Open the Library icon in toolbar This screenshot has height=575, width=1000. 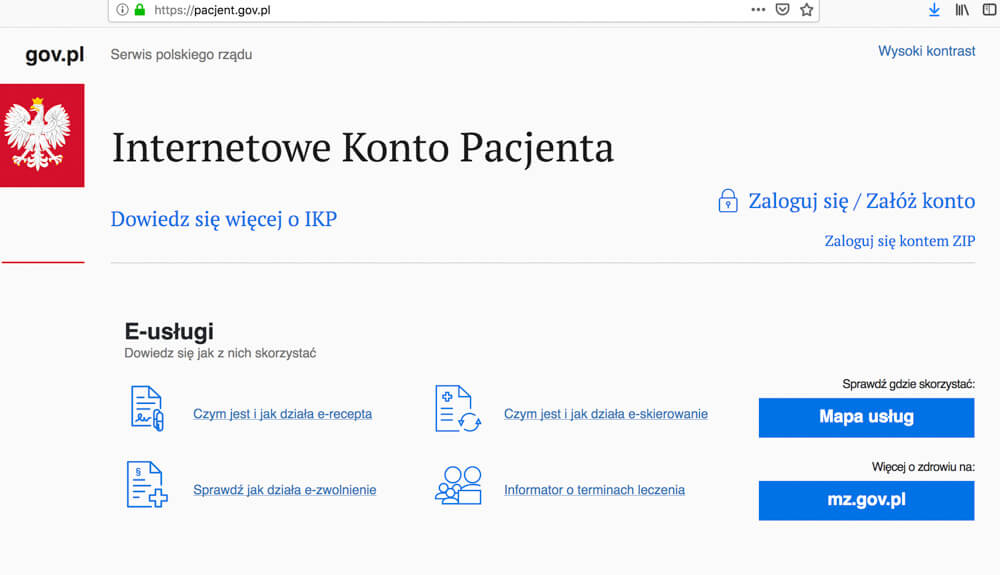click(x=962, y=10)
